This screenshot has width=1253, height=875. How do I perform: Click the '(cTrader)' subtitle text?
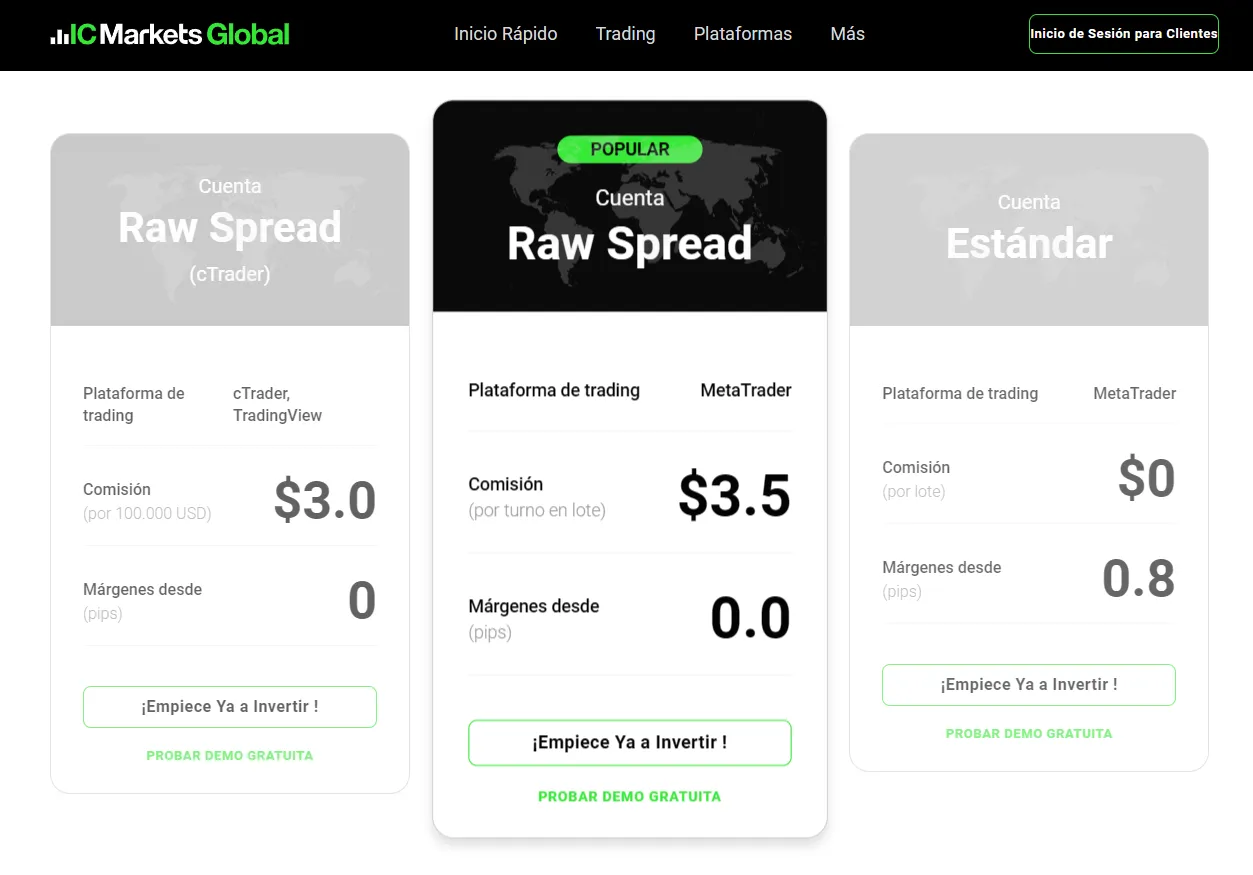pos(230,274)
